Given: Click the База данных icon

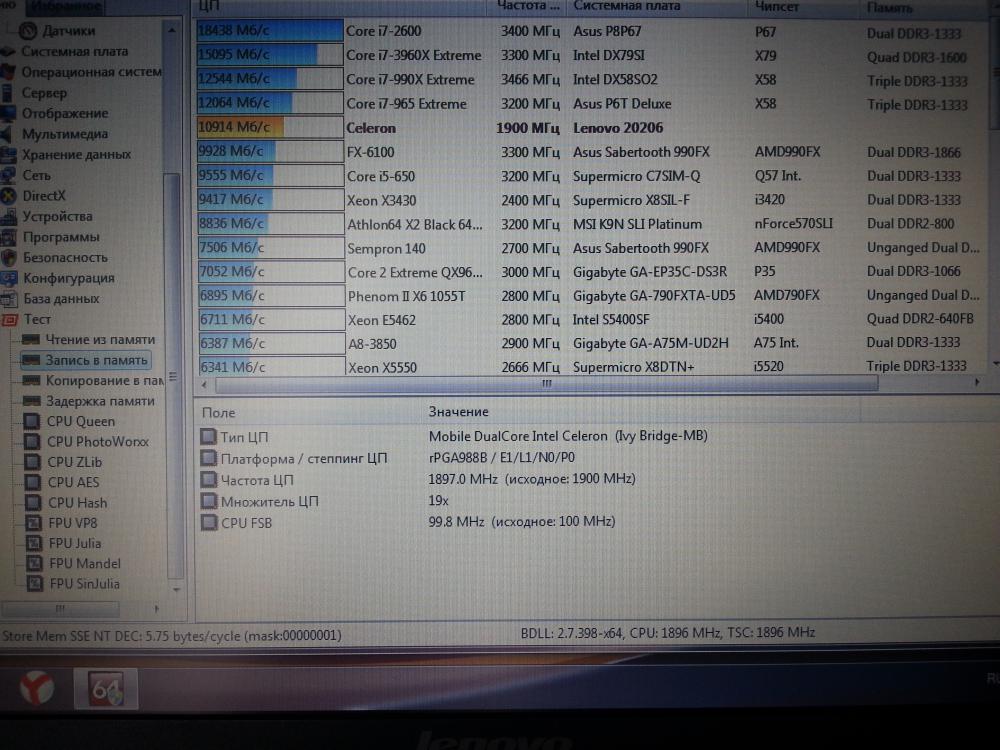Looking at the screenshot, I should [x=8, y=298].
